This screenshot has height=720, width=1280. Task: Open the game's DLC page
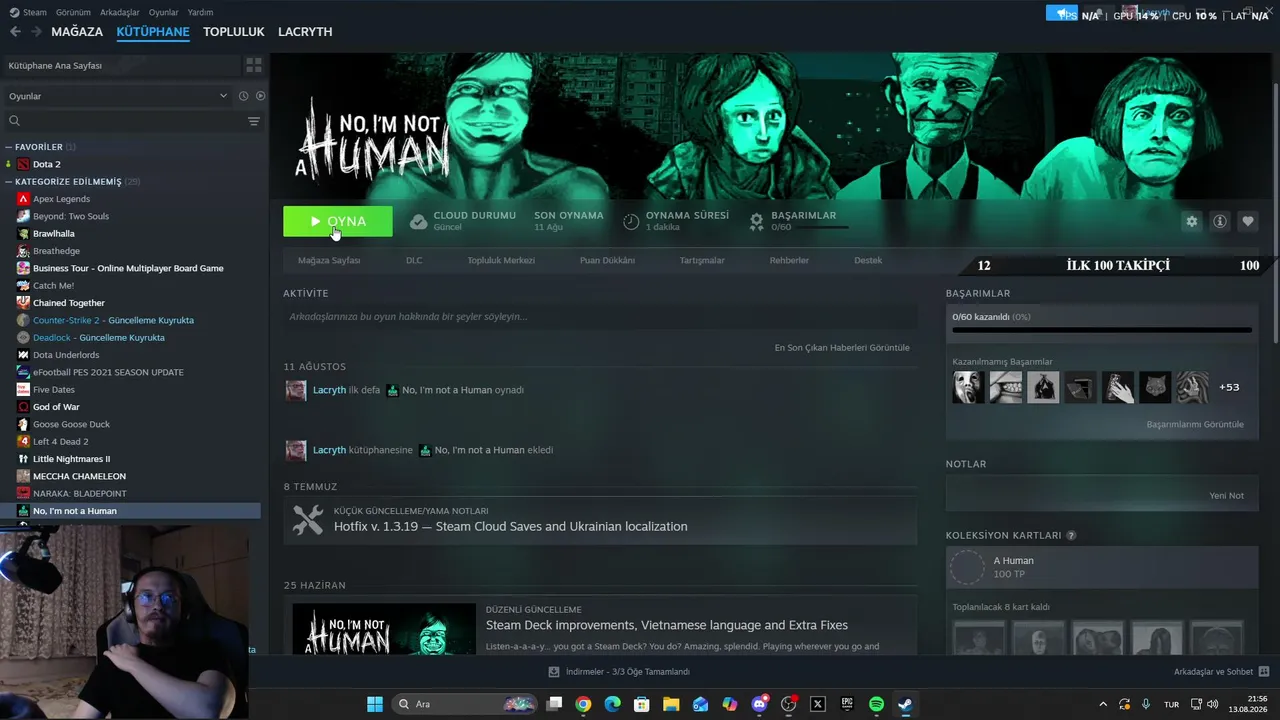[x=414, y=260]
